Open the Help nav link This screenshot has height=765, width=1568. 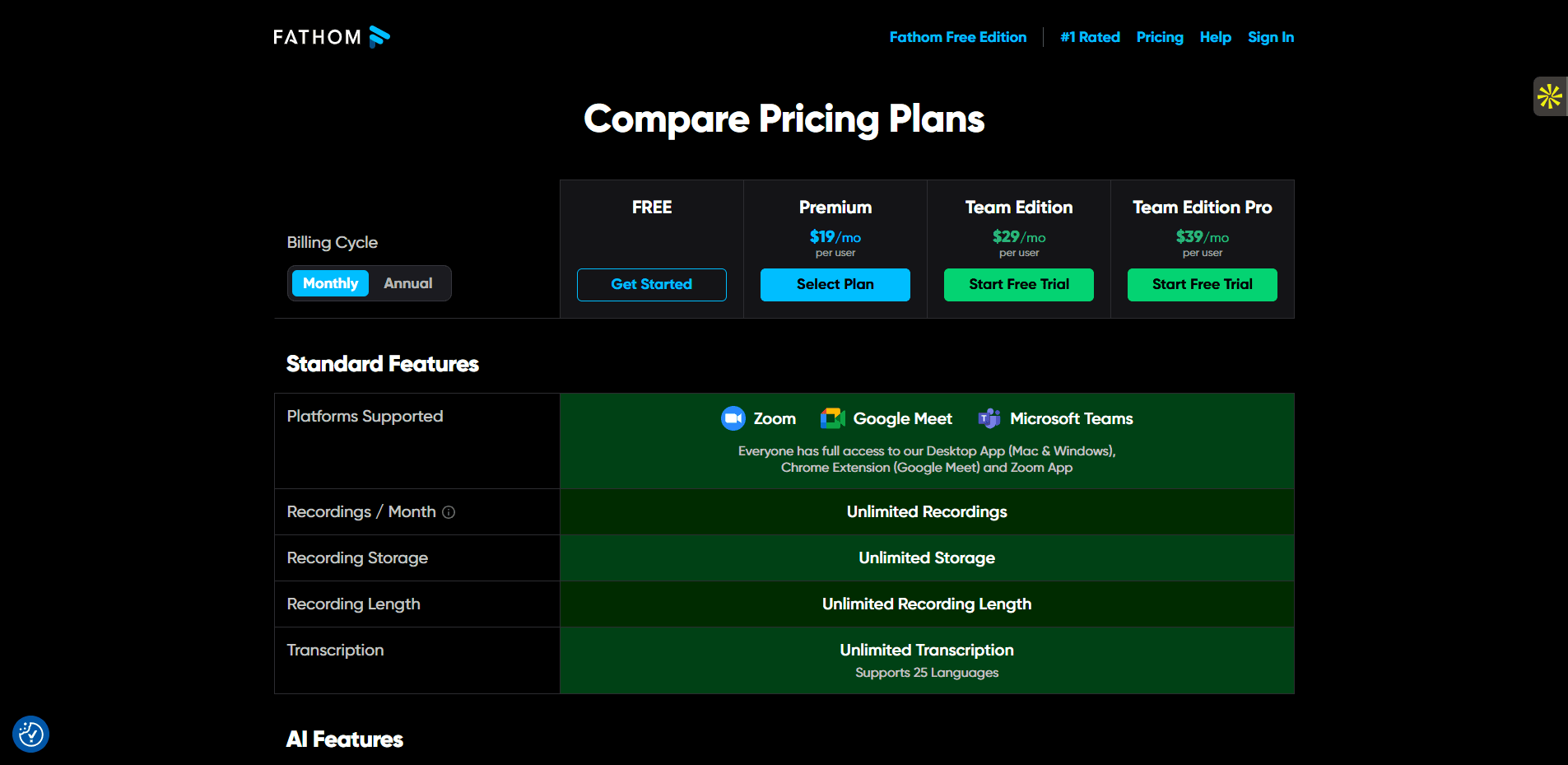1215,37
